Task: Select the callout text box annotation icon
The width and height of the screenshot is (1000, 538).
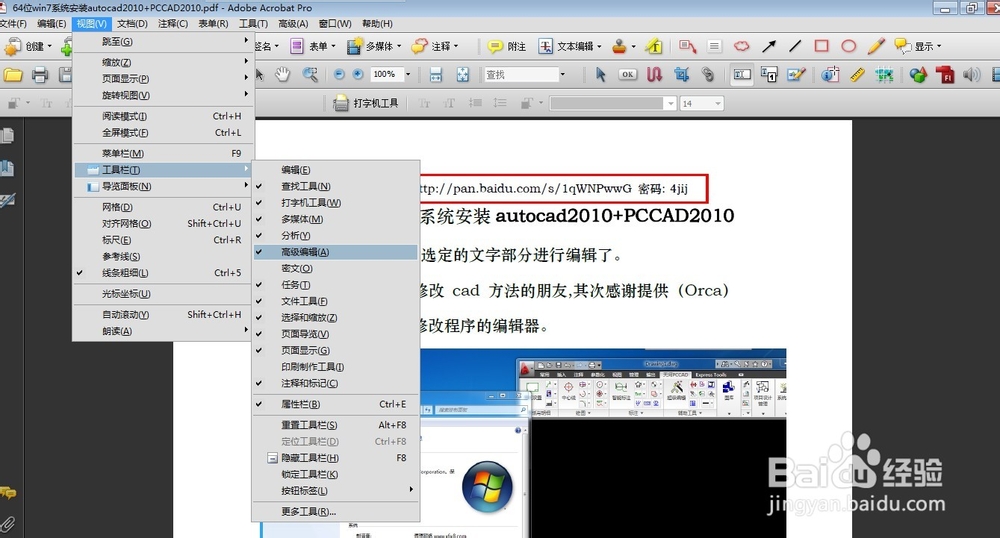Action: click(688, 46)
